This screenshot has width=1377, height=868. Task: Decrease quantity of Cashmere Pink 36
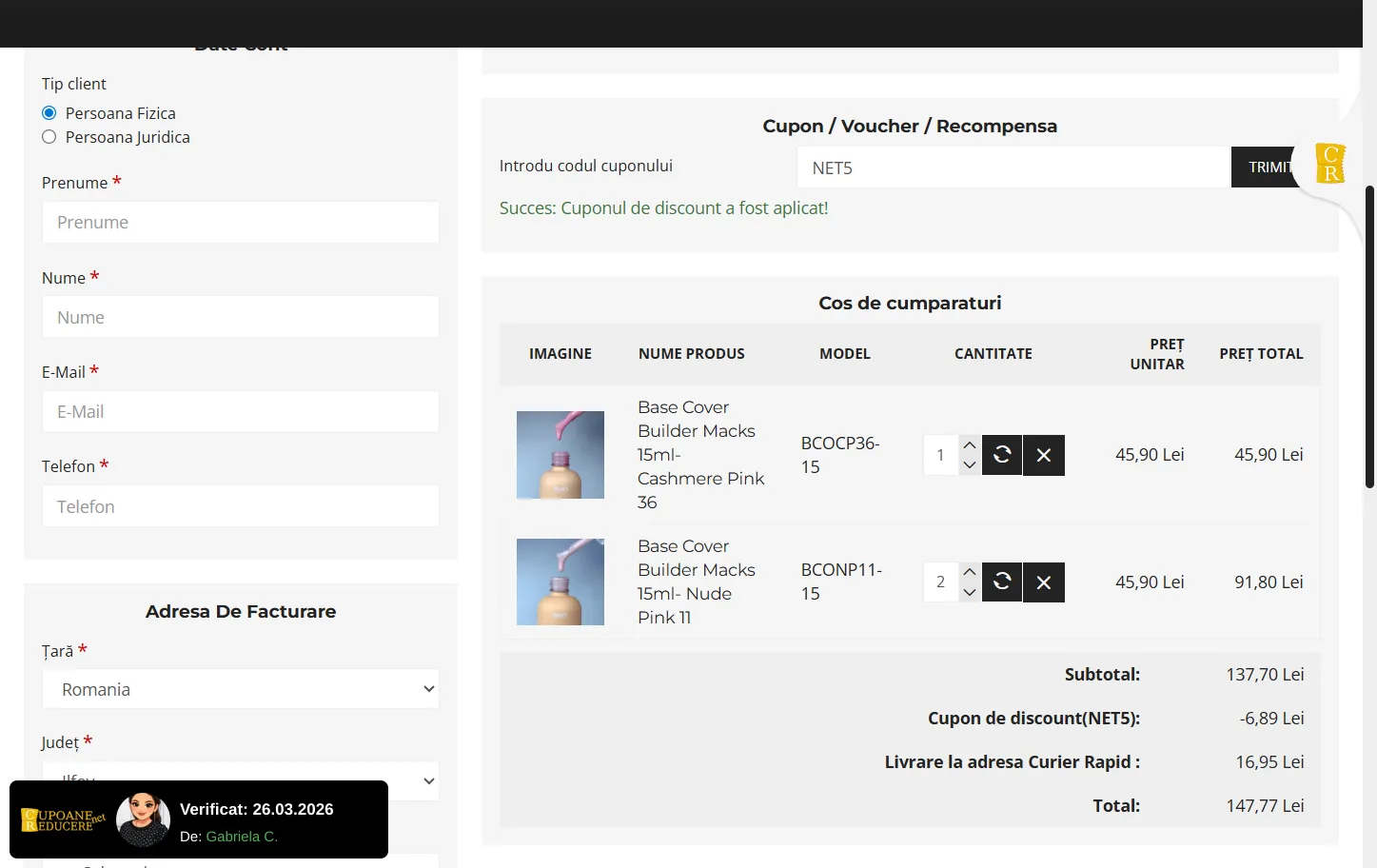pyautogui.click(x=969, y=465)
